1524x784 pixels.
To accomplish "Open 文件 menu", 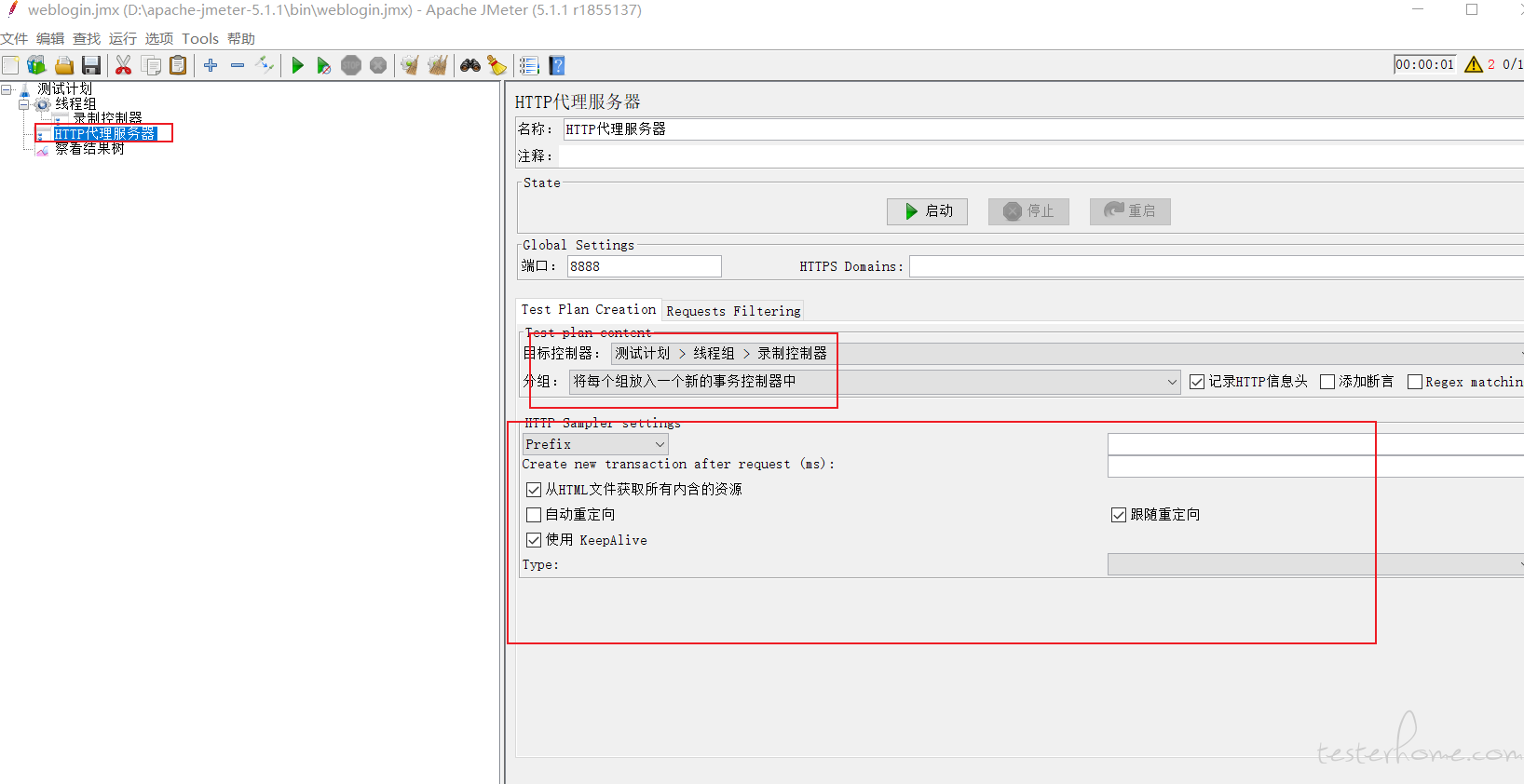I will click(x=14, y=38).
